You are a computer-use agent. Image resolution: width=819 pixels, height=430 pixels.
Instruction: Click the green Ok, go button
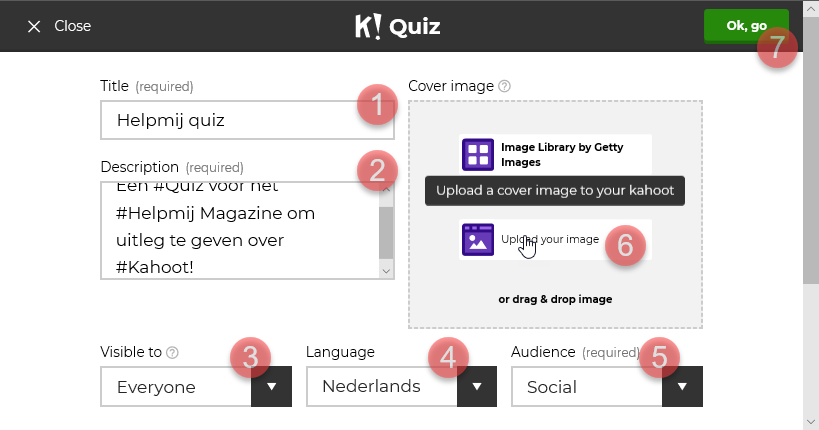coord(746,26)
